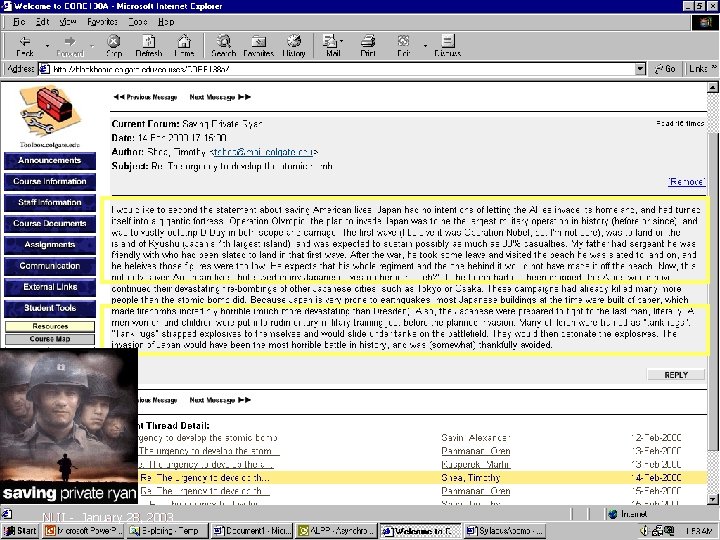Open the External Links section
Viewport: 720px width, 540px height.
coord(50,287)
